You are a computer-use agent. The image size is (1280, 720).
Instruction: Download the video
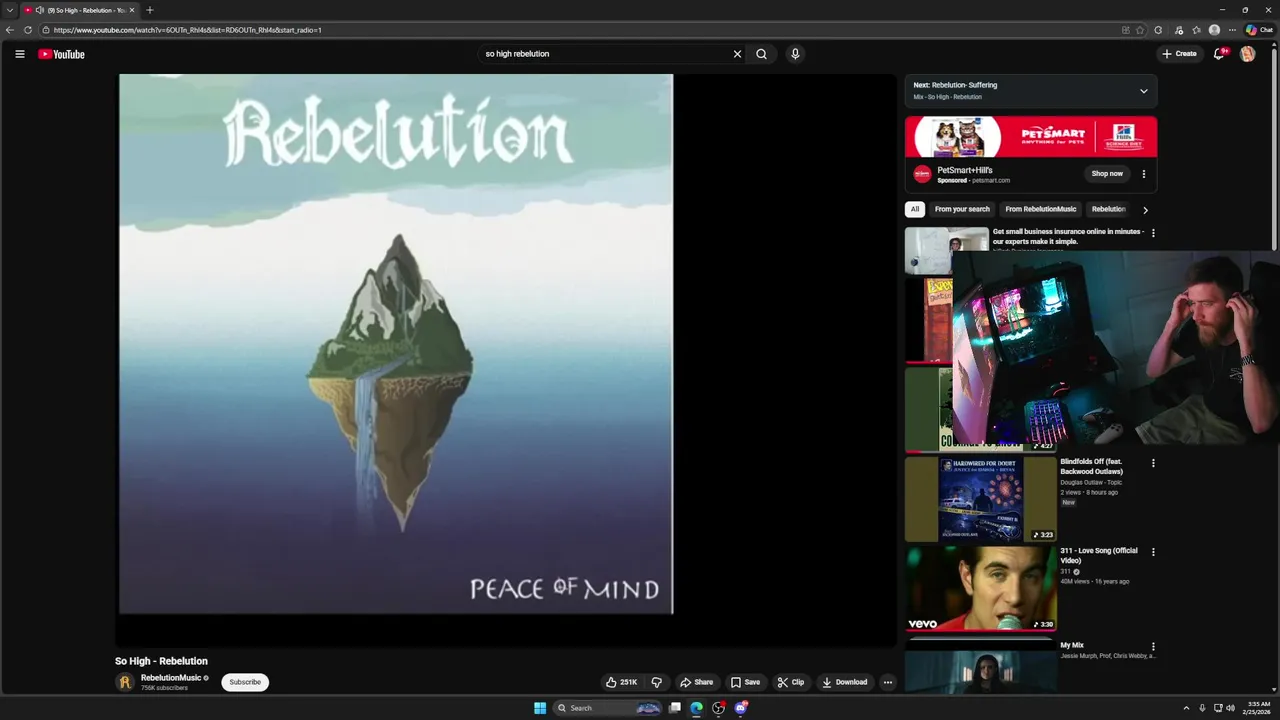844,682
